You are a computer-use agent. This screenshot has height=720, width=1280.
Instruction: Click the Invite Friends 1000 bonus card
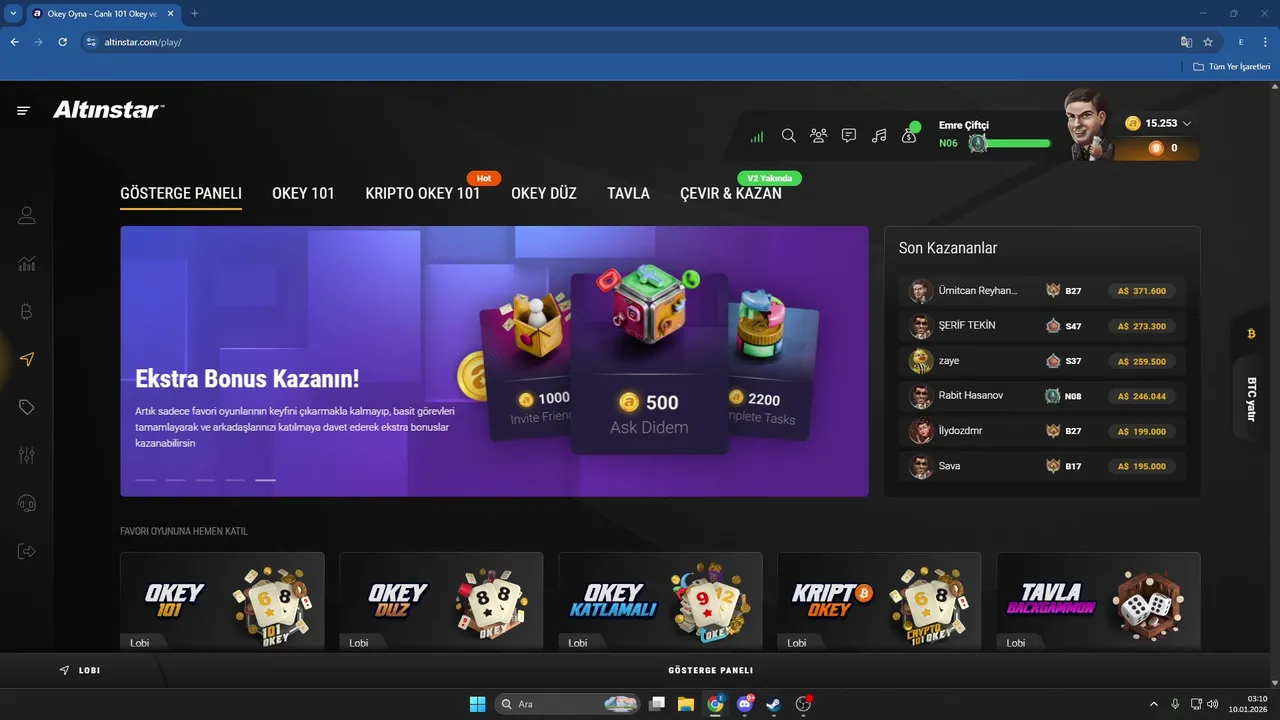point(525,372)
